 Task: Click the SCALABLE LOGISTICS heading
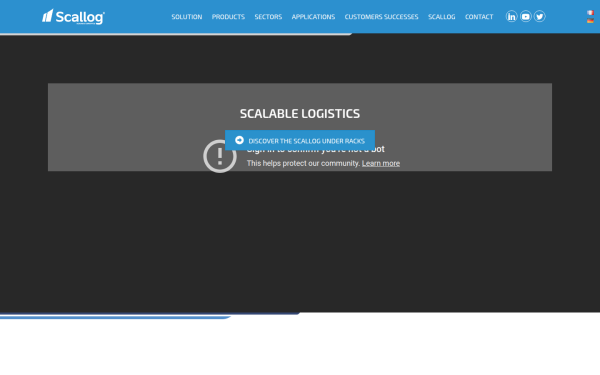(300, 114)
